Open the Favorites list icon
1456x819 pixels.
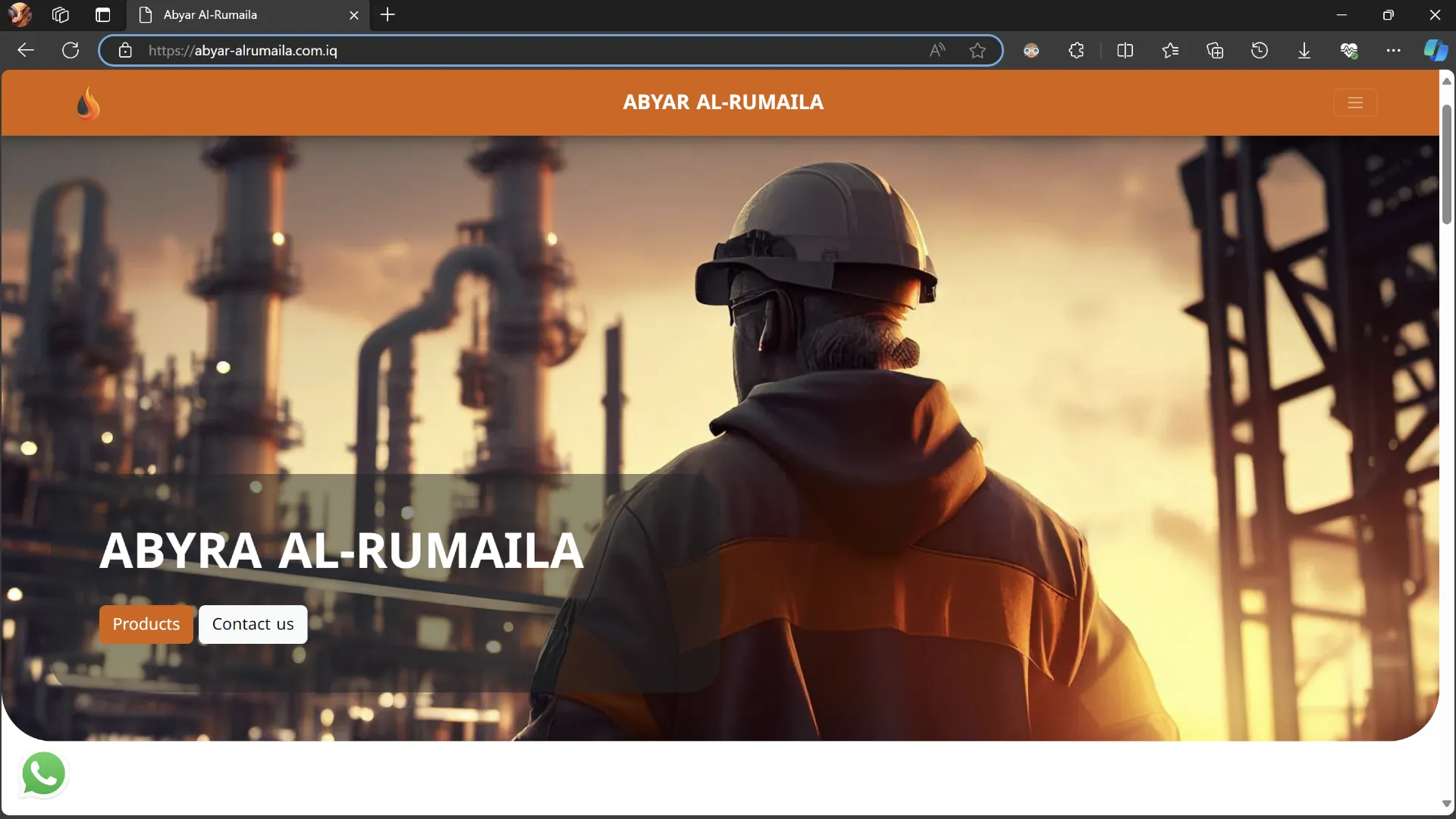point(1170,51)
